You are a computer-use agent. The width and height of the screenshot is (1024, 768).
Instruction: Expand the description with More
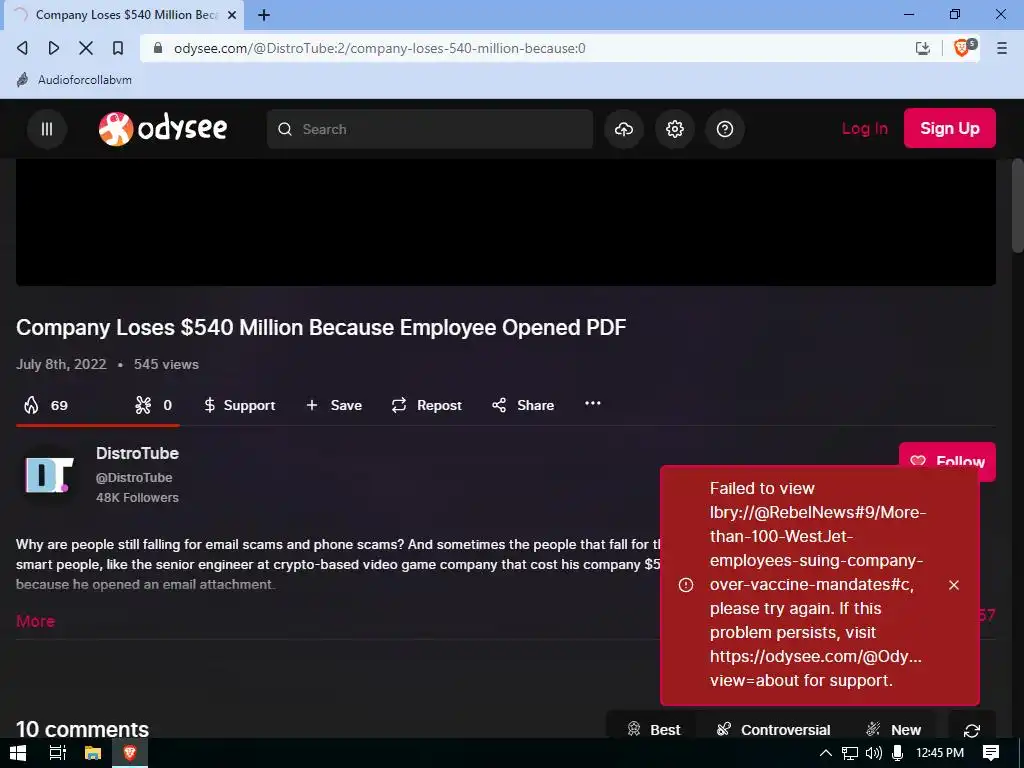click(x=35, y=621)
